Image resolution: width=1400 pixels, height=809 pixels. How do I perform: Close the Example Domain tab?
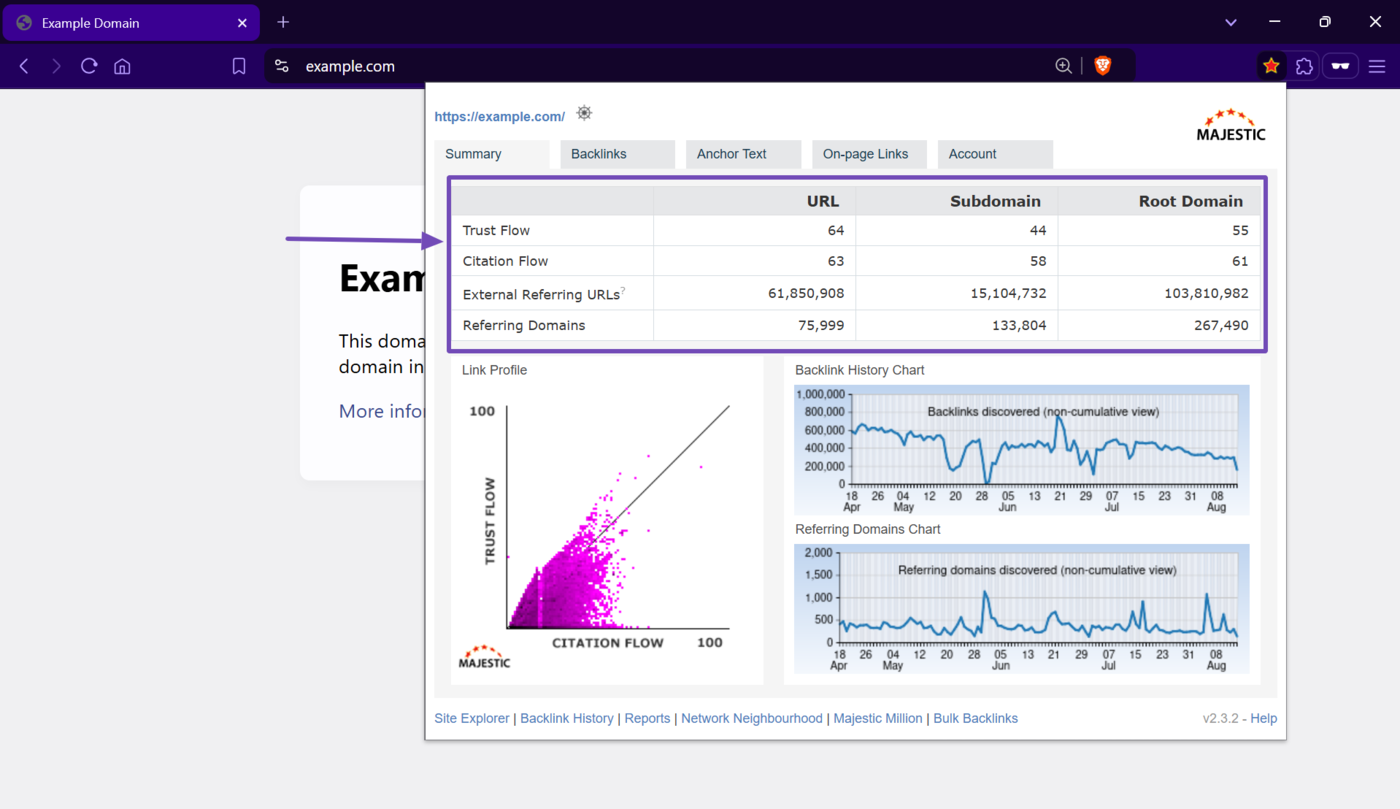point(242,23)
